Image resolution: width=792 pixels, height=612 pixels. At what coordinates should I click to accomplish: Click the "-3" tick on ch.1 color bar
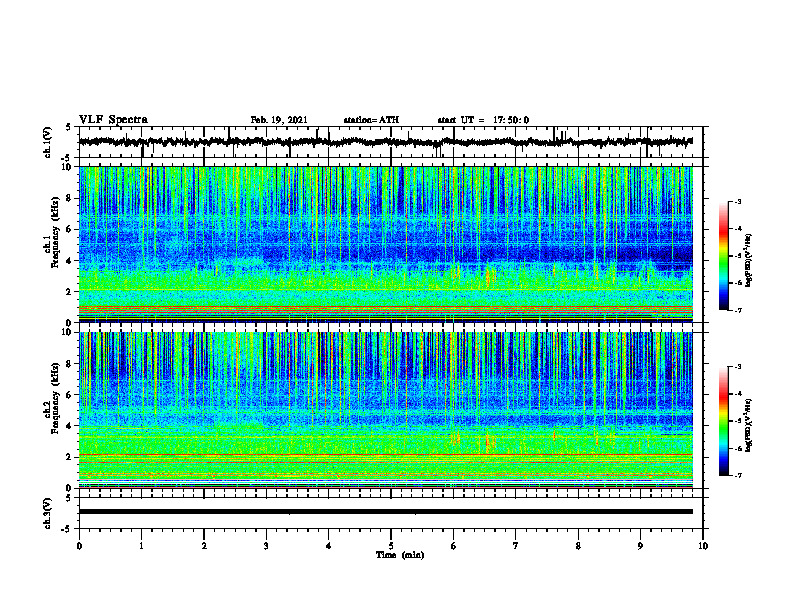coord(738,201)
